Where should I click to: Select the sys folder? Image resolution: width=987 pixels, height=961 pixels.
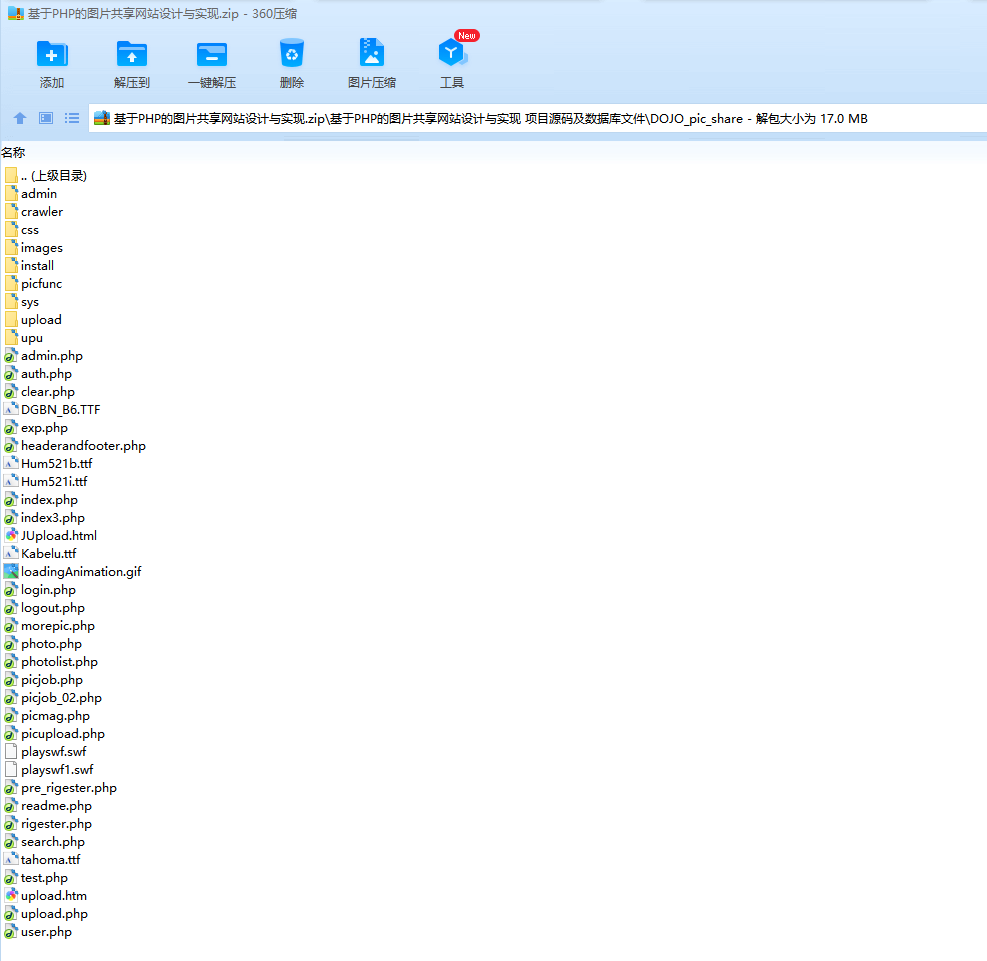(x=22, y=302)
